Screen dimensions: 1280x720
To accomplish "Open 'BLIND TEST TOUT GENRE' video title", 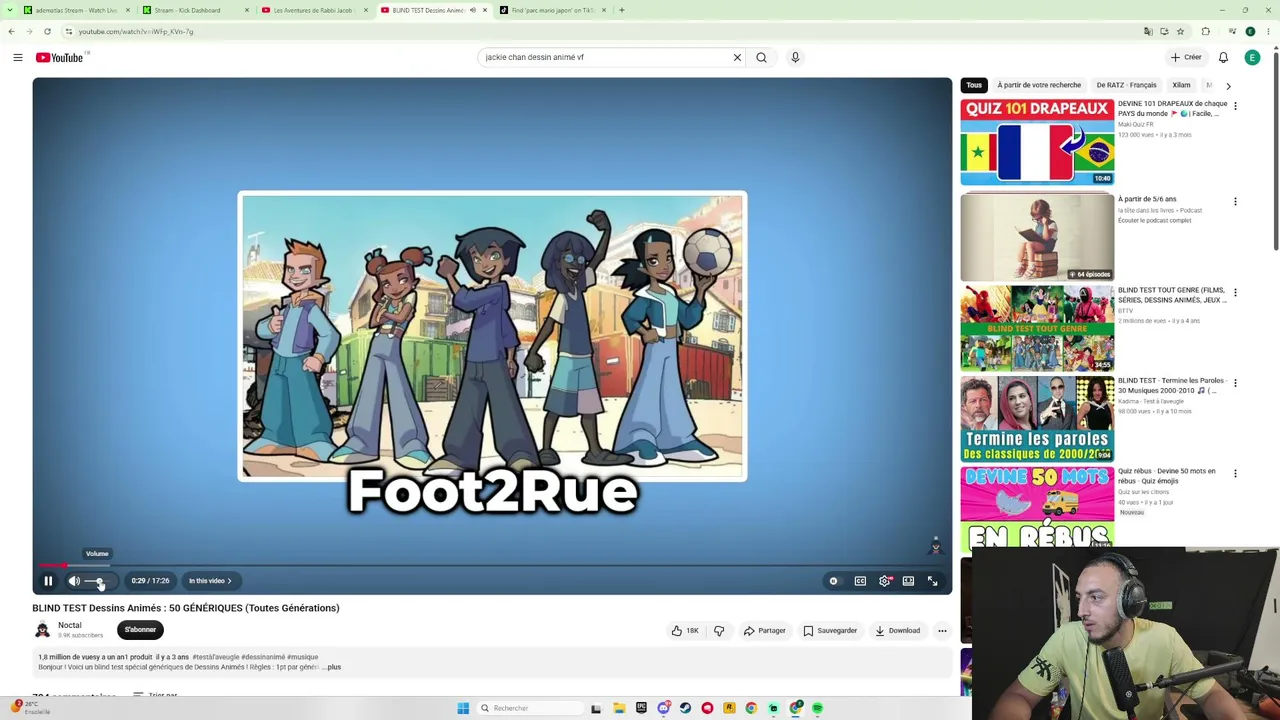I will point(1172,295).
